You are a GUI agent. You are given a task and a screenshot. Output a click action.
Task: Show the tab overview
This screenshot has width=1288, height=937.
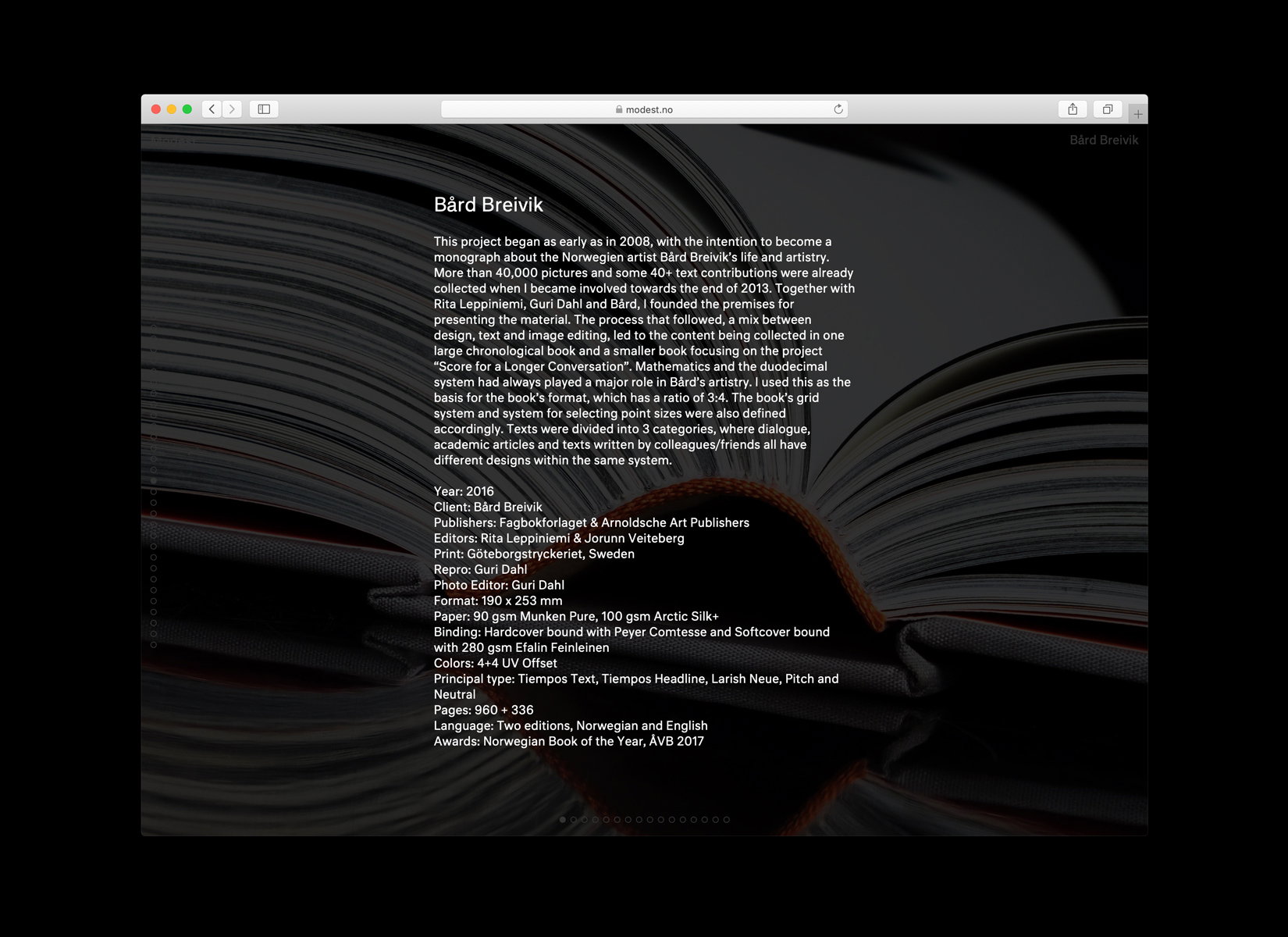point(1107,109)
